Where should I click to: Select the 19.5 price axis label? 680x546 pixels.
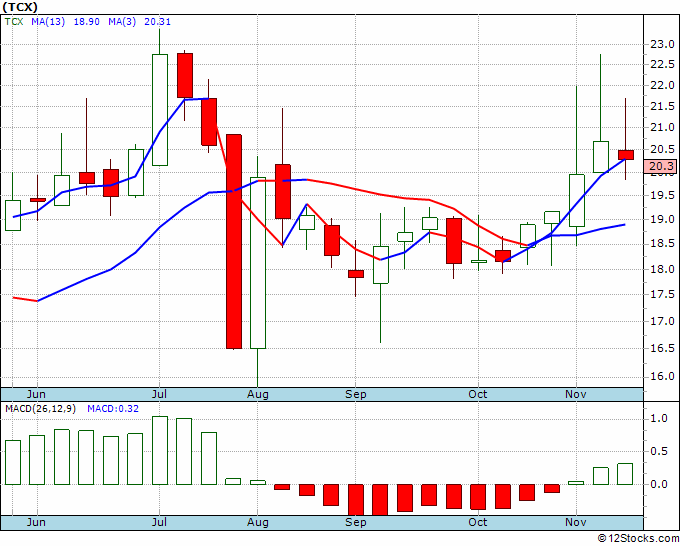(662, 195)
